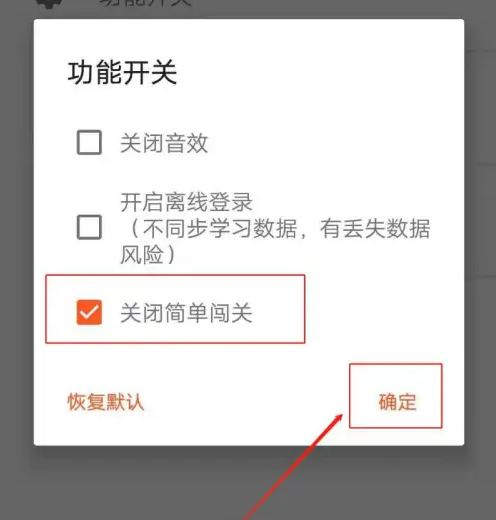Click the 功能开关 dialog title
Screen dimensions: 496x520
tap(122, 73)
